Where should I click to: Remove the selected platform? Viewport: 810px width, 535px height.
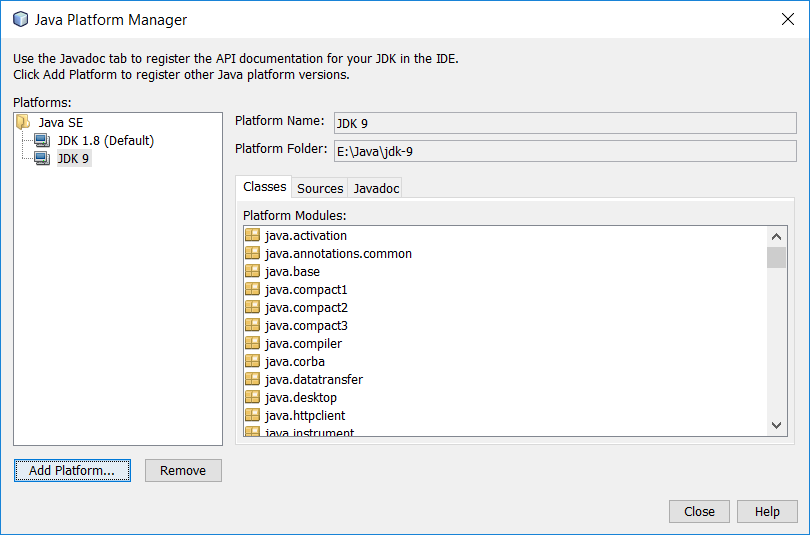coord(183,471)
